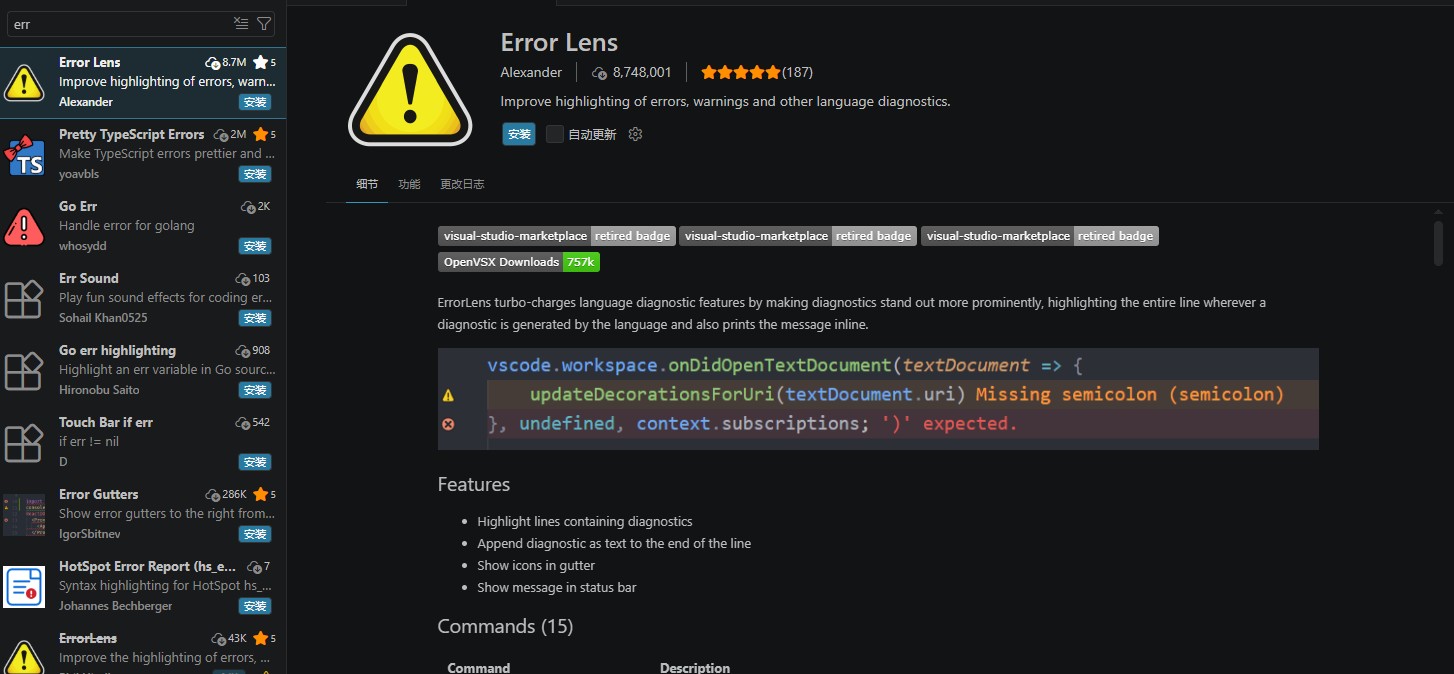
Task: Click the Err Sound 103 download icon
Action: click(242, 279)
